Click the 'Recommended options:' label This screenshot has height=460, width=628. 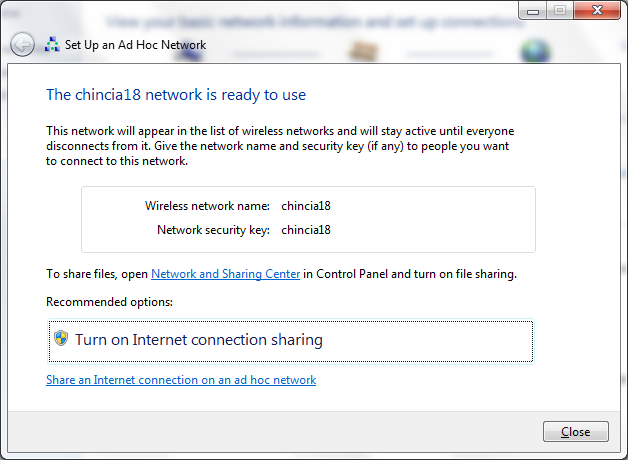coord(109,301)
